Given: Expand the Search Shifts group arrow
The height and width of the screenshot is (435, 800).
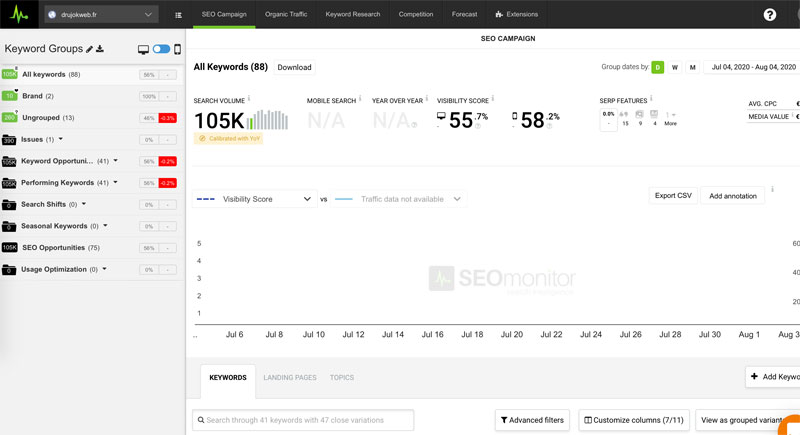Looking at the screenshot, I should coord(84,204).
